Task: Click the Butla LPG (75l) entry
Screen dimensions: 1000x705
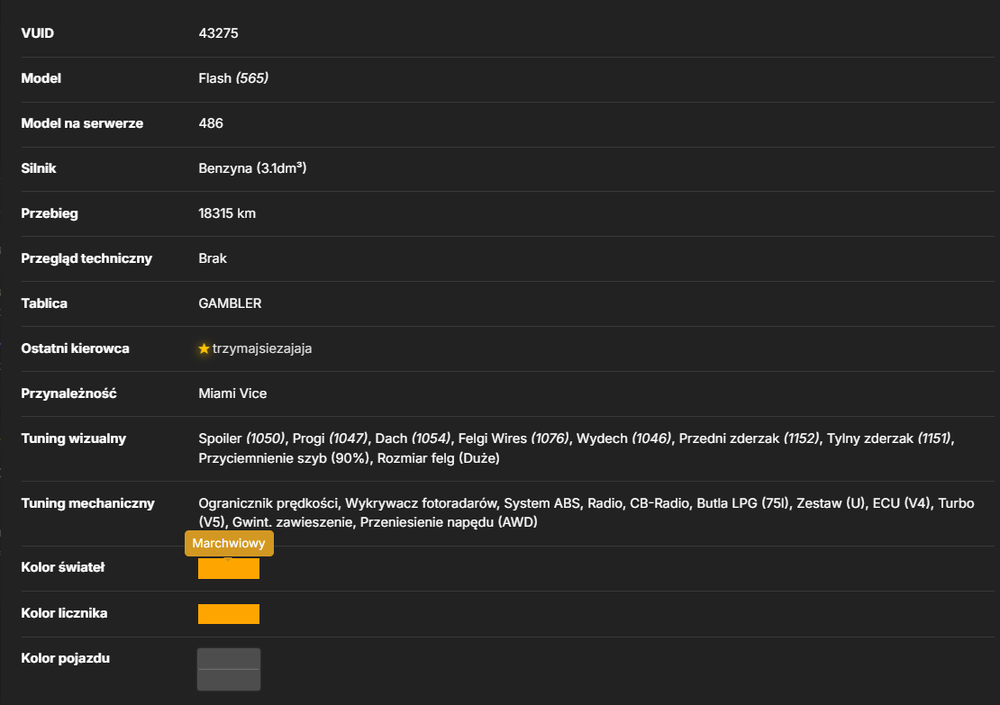Action: (x=742, y=503)
